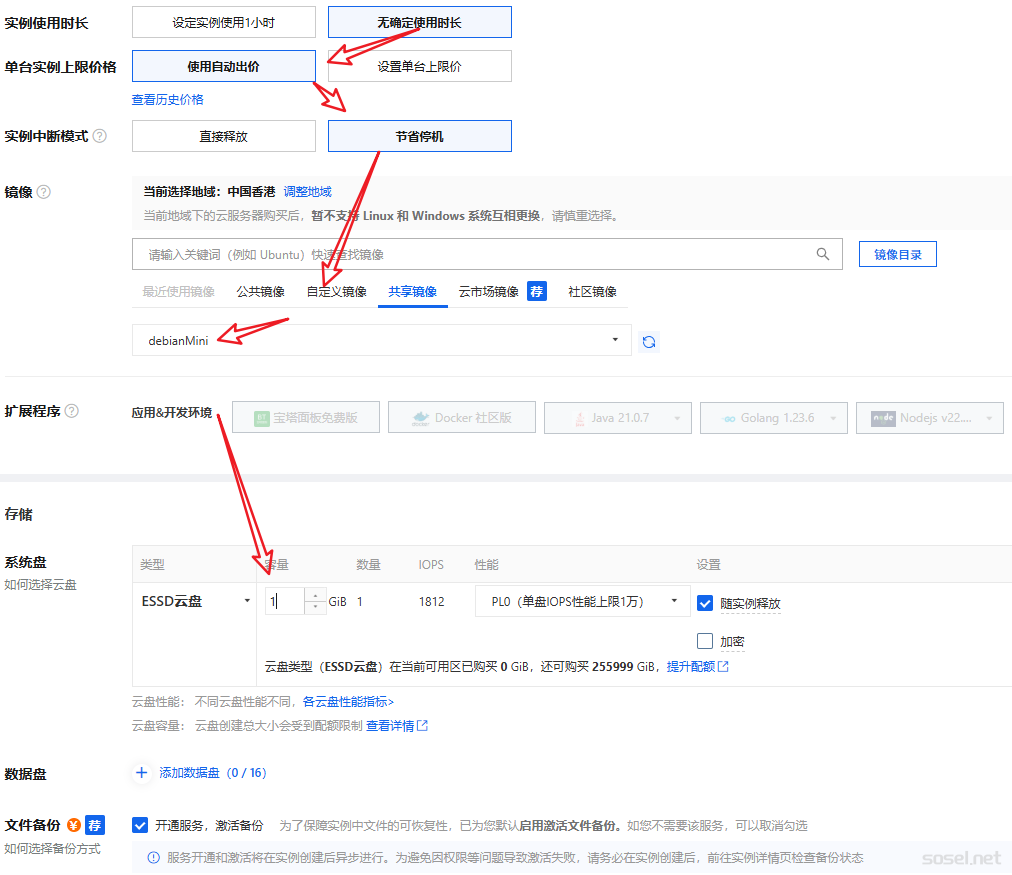Switch to the 公共镜像 tab
Viewport: 1012px width, 875px height.
tap(260, 292)
